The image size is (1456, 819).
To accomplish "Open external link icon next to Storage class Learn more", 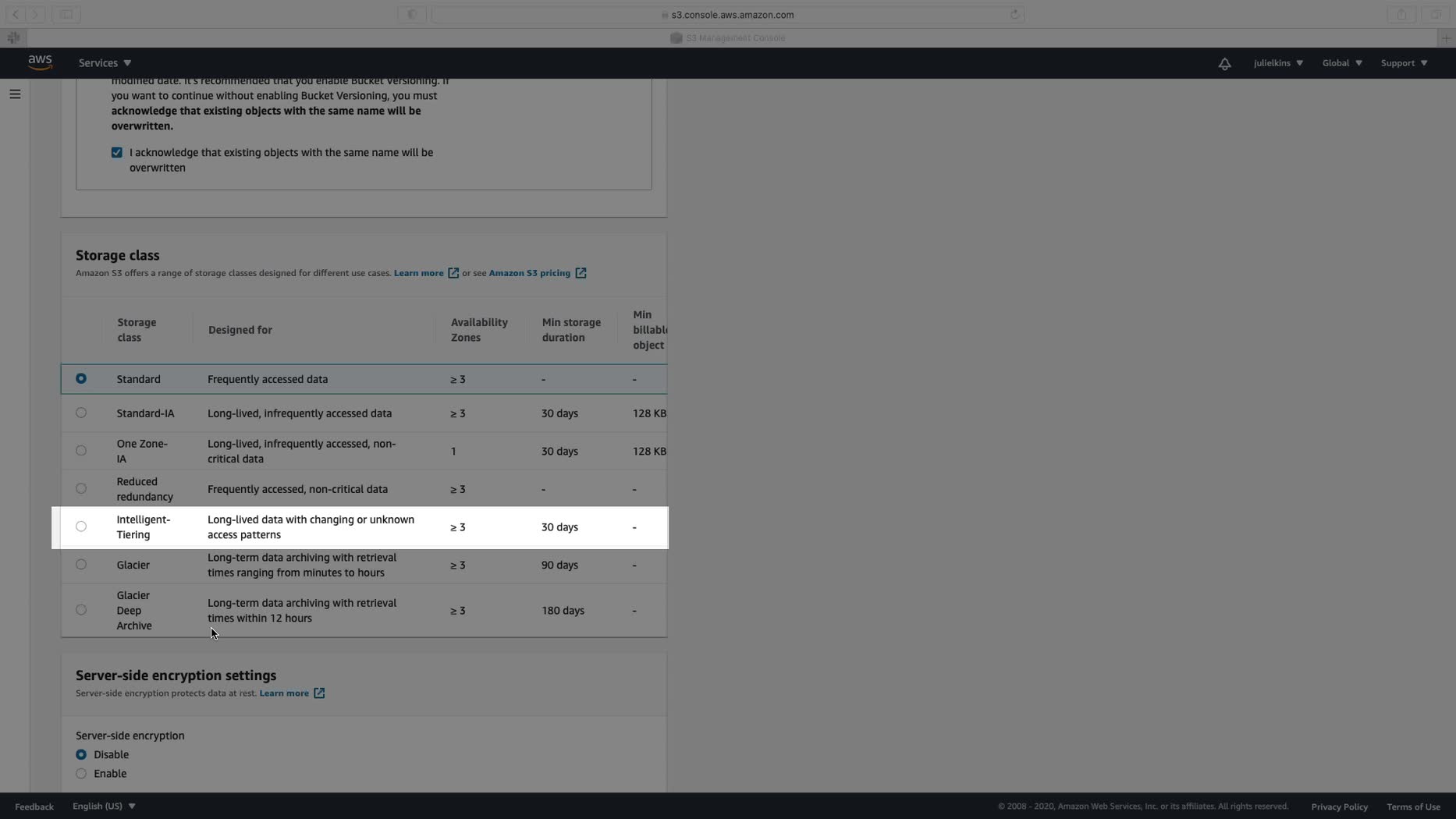I will (x=453, y=273).
